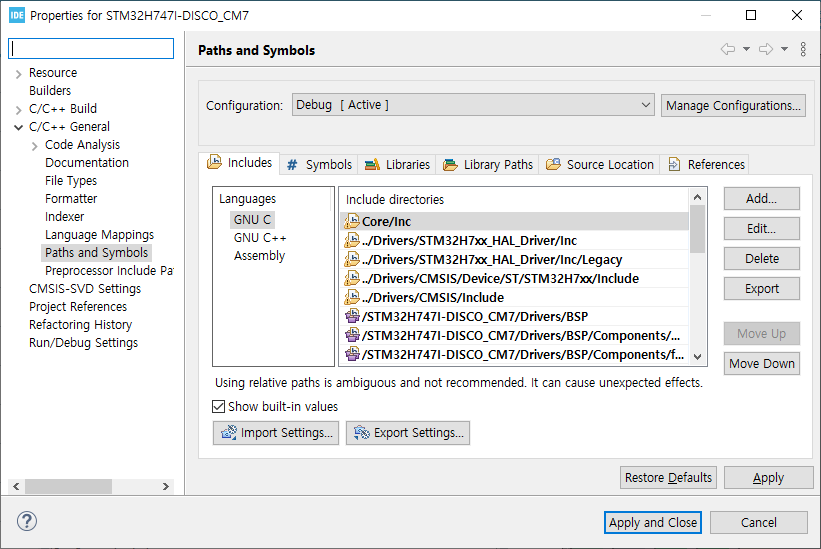This screenshot has width=821, height=549.
Task: Open the forward history dropdown arrow
Action: (784, 49)
